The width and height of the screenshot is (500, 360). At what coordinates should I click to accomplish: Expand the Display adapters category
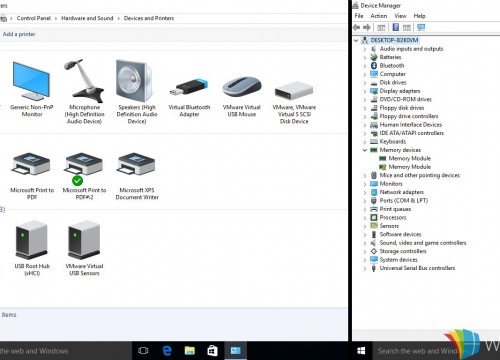(x=365, y=91)
